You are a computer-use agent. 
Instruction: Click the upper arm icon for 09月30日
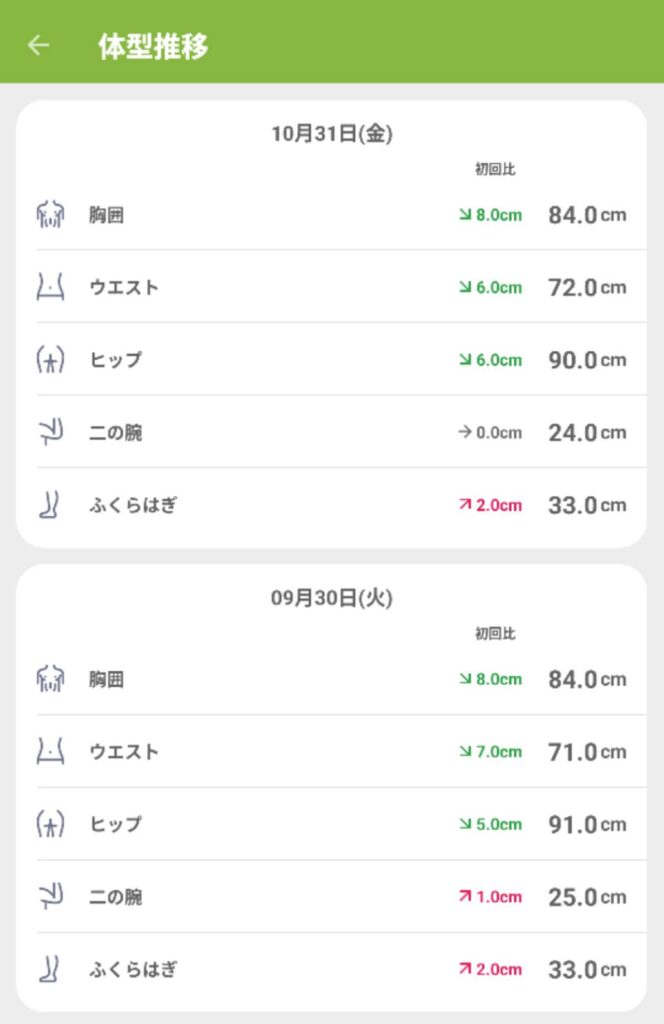click(50, 897)
